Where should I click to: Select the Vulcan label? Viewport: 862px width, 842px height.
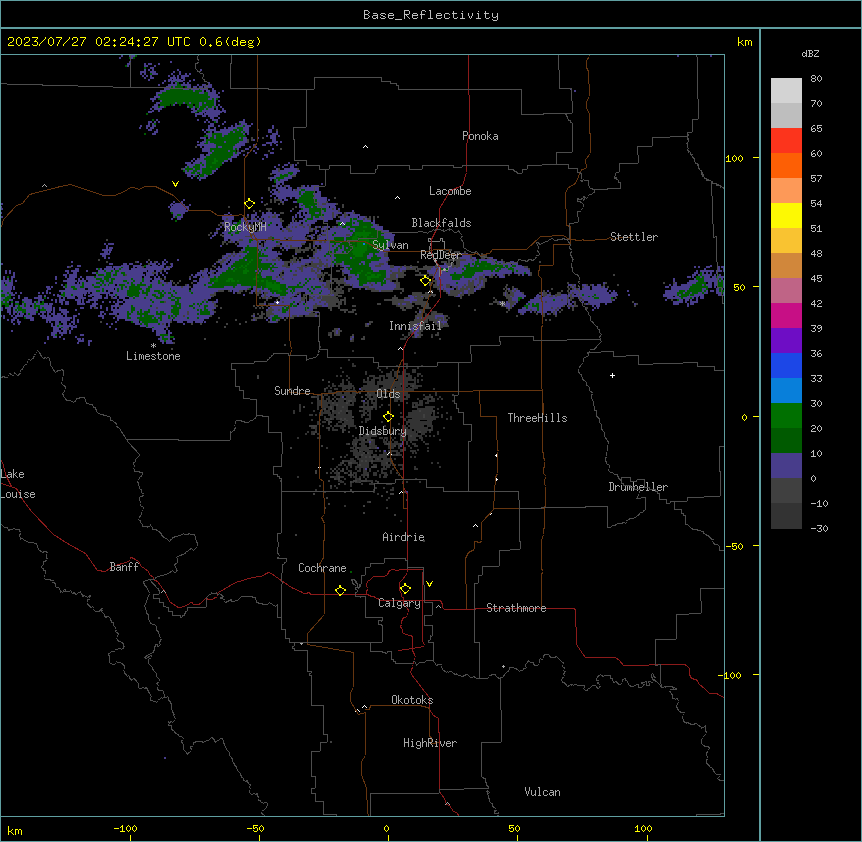(543, 792)
